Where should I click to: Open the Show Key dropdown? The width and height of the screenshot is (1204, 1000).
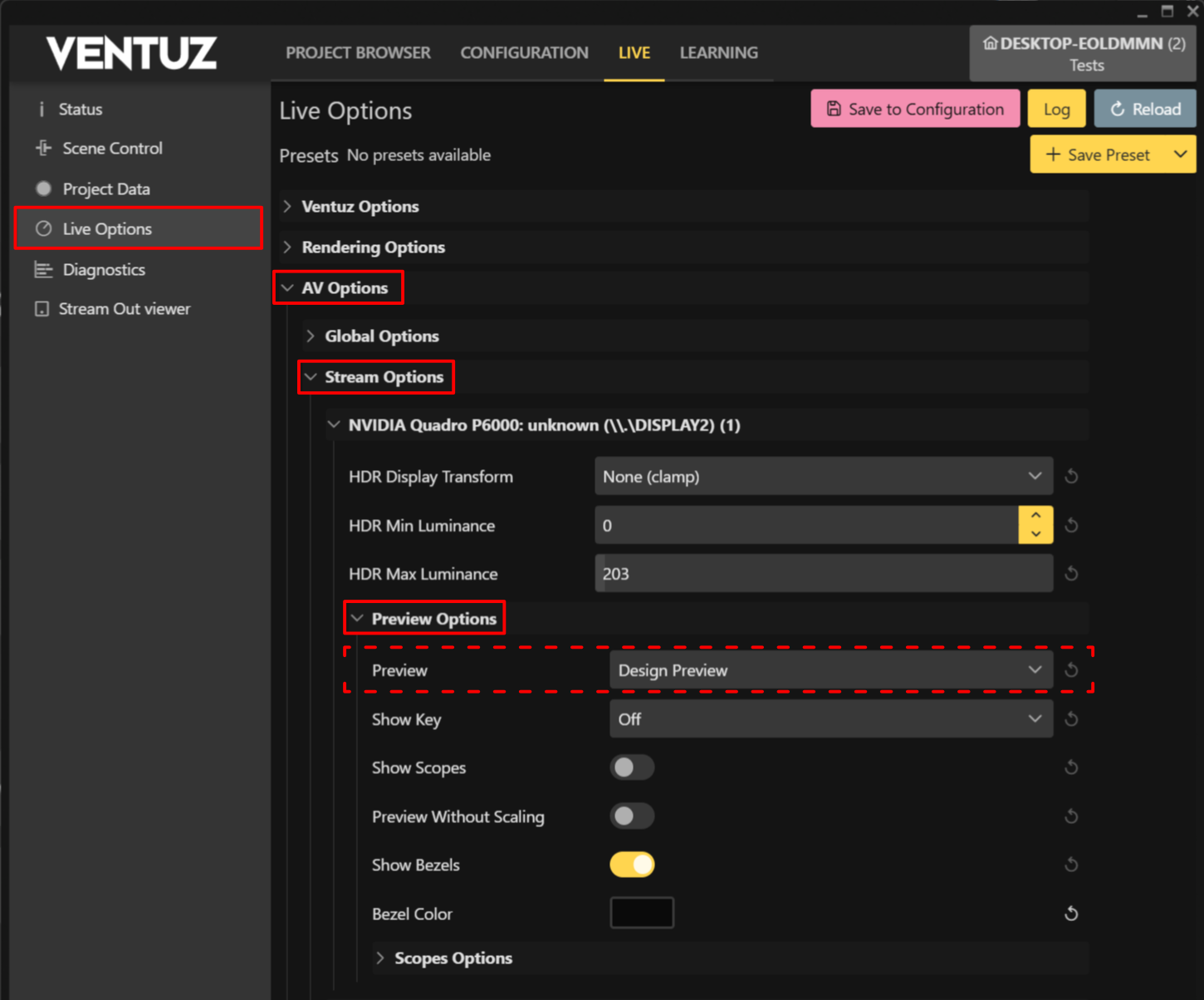pyautogui.click(x=830, y=719)
